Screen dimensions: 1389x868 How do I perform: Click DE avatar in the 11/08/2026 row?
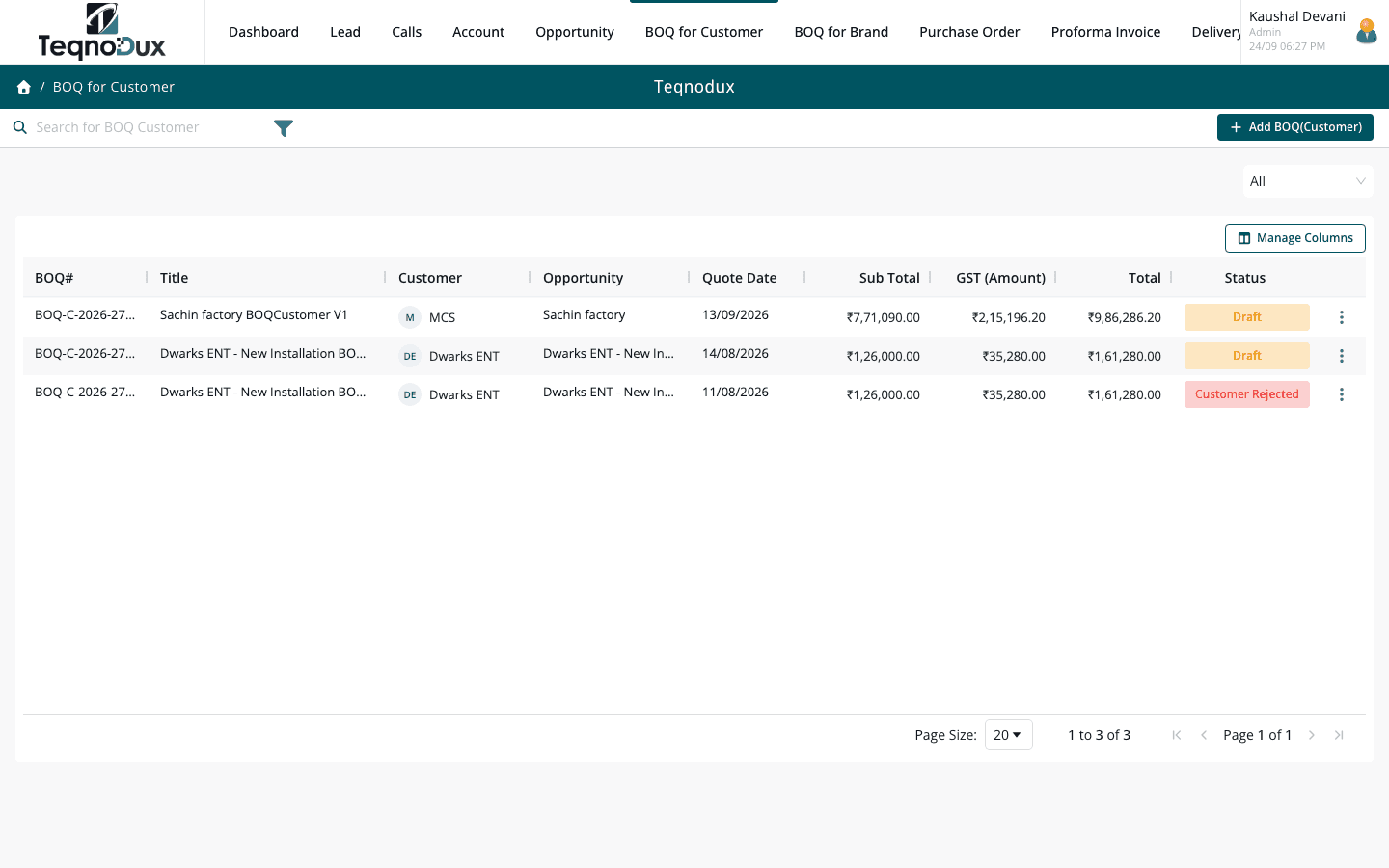(x=410, y=394)
